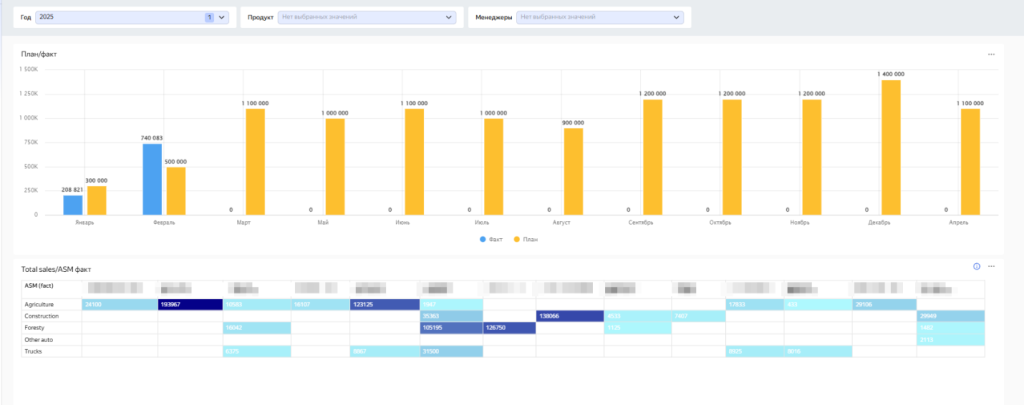Click the Foresty cell showing 126750

[x=508, y=327]
